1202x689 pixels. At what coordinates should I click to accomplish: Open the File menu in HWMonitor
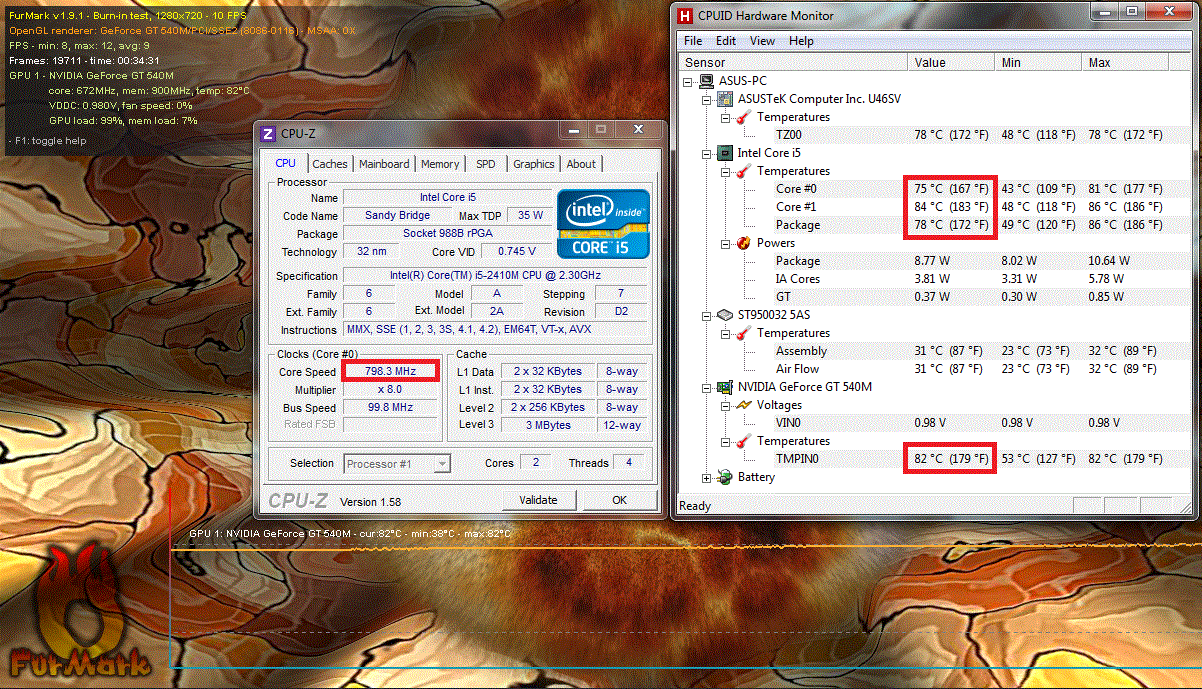(x=693, y=41)
